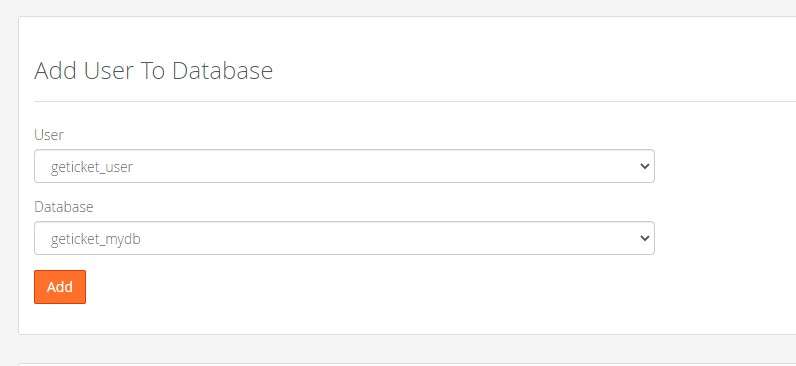Focus the Database combo box at its middle
This screenshot has height=366, width=796.
pos(344,238)
